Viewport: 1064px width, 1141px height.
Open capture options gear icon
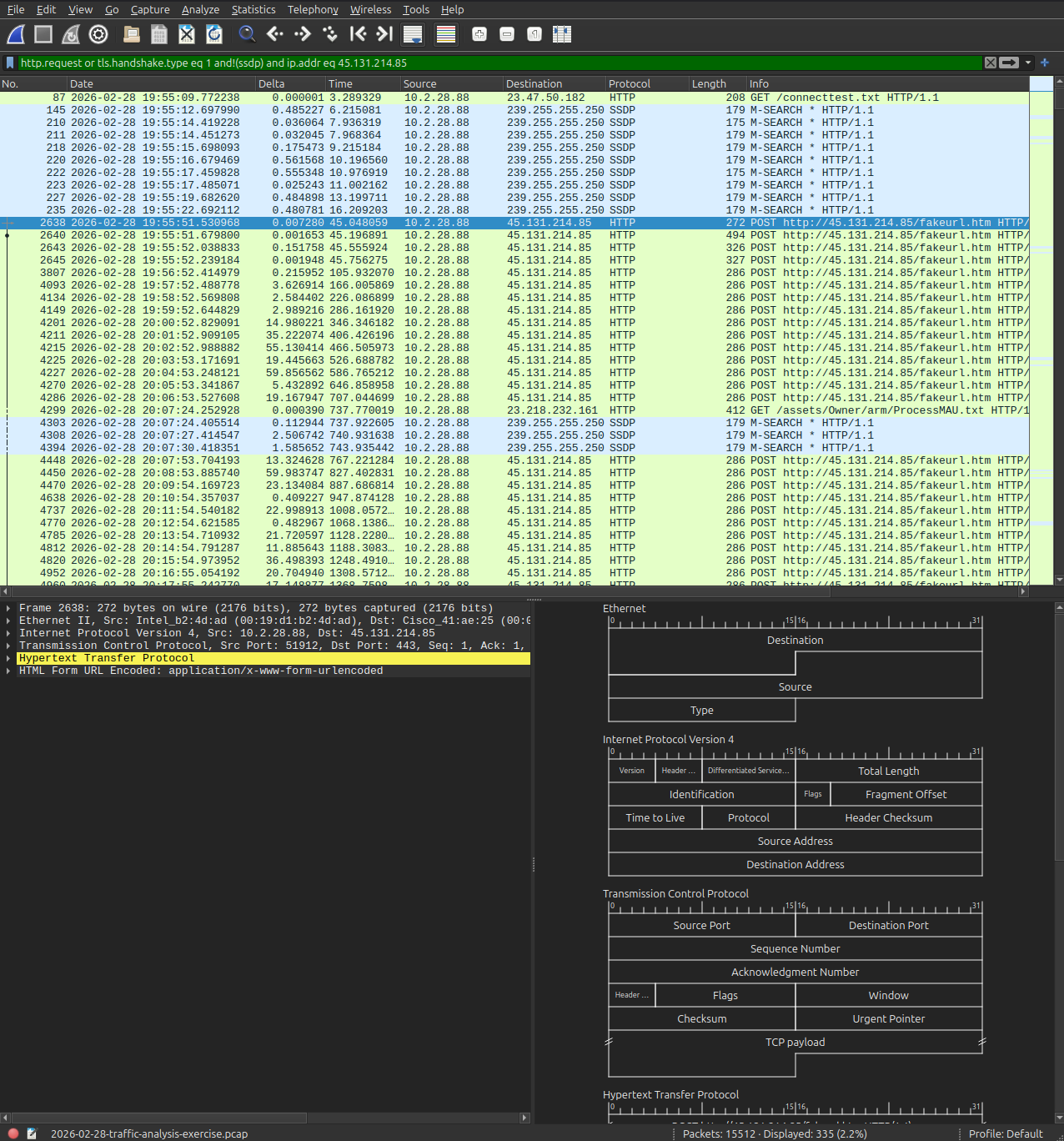[x=98, y=34]
